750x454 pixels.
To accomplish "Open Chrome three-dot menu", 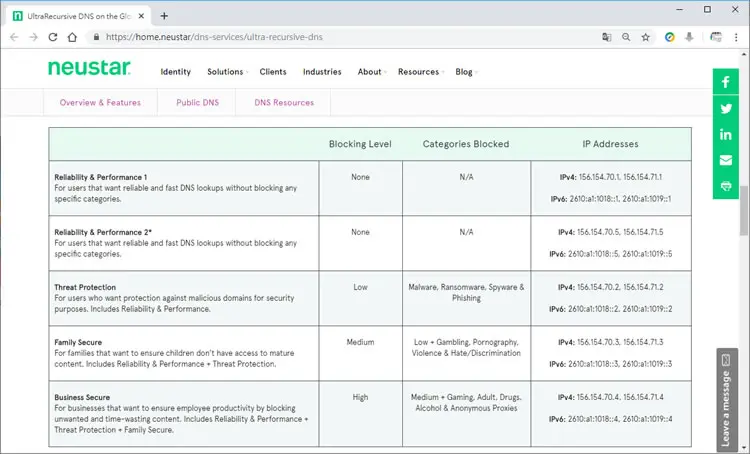I will point(736,37).
